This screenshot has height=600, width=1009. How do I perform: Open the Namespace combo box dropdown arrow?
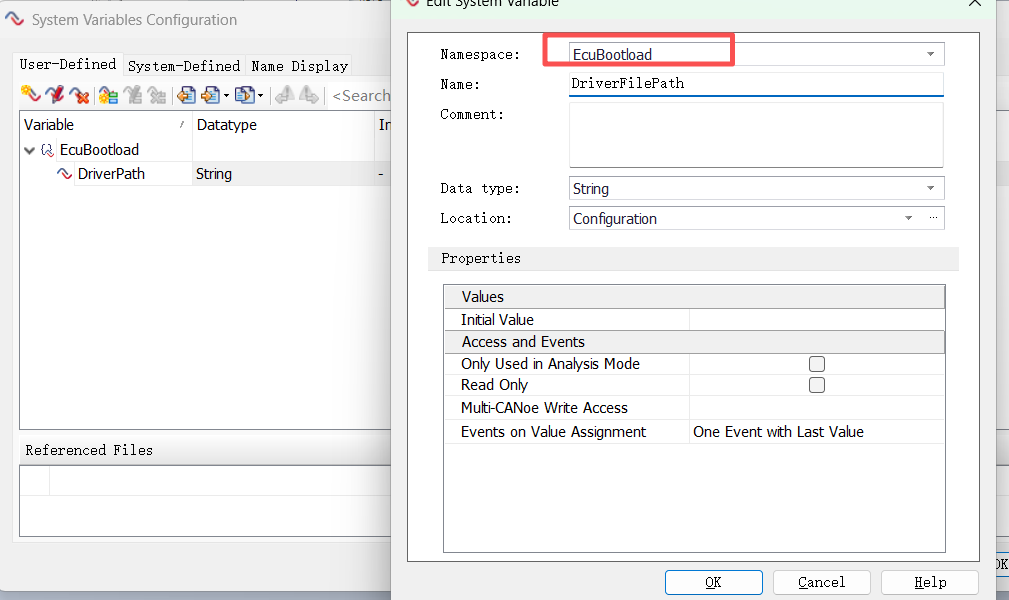point(930,54)
